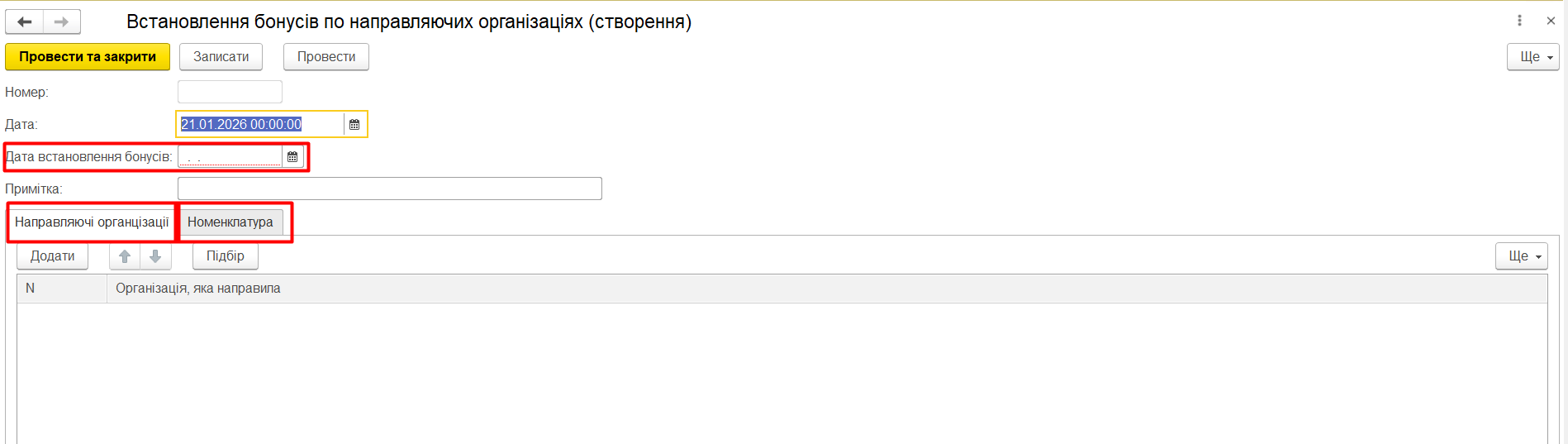This screenshot has height=444, width=1568.
Task: Open calendar picker for Дата field
Action: pos(354,124)
